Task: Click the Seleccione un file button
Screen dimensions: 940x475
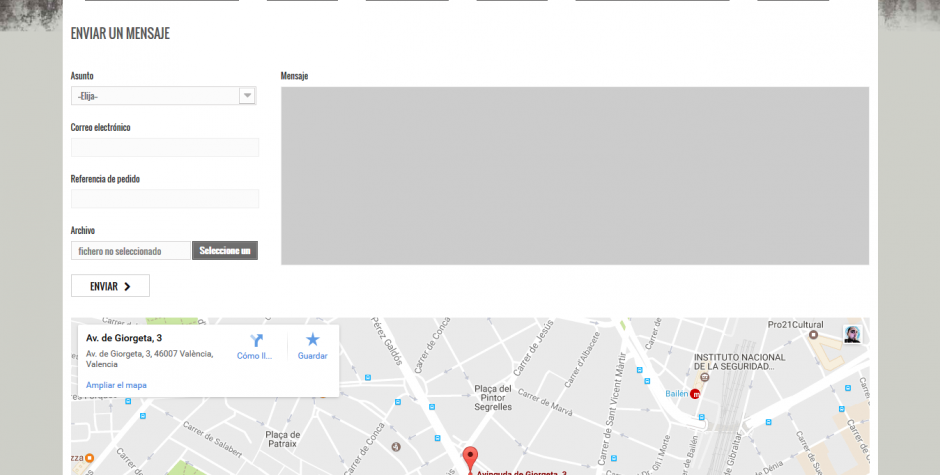Action: (225, 251)
